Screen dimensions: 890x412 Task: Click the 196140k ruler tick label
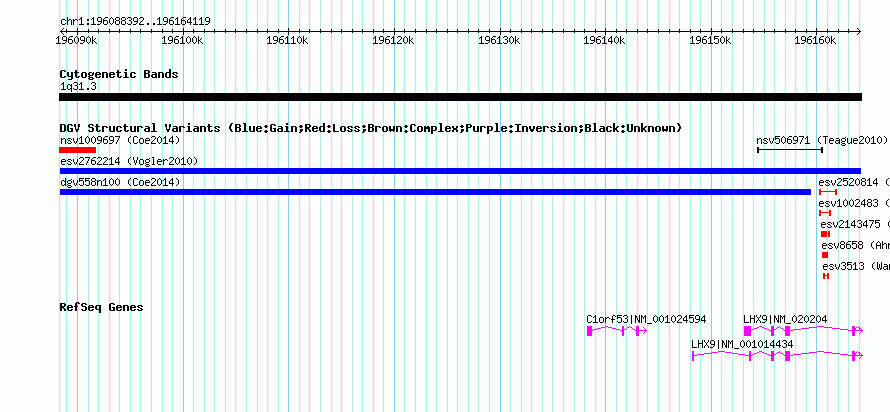604,41
